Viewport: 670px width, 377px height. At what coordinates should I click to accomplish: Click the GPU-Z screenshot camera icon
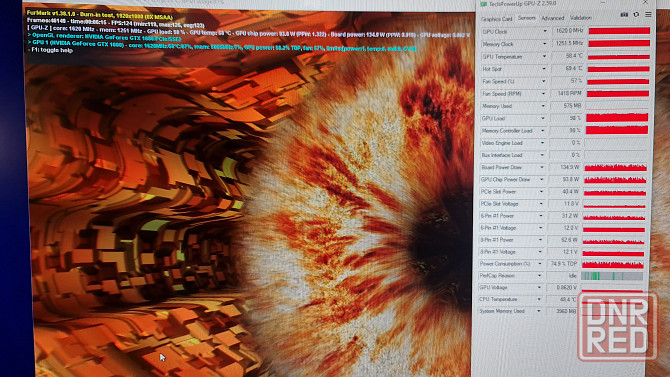pos(624,15)
